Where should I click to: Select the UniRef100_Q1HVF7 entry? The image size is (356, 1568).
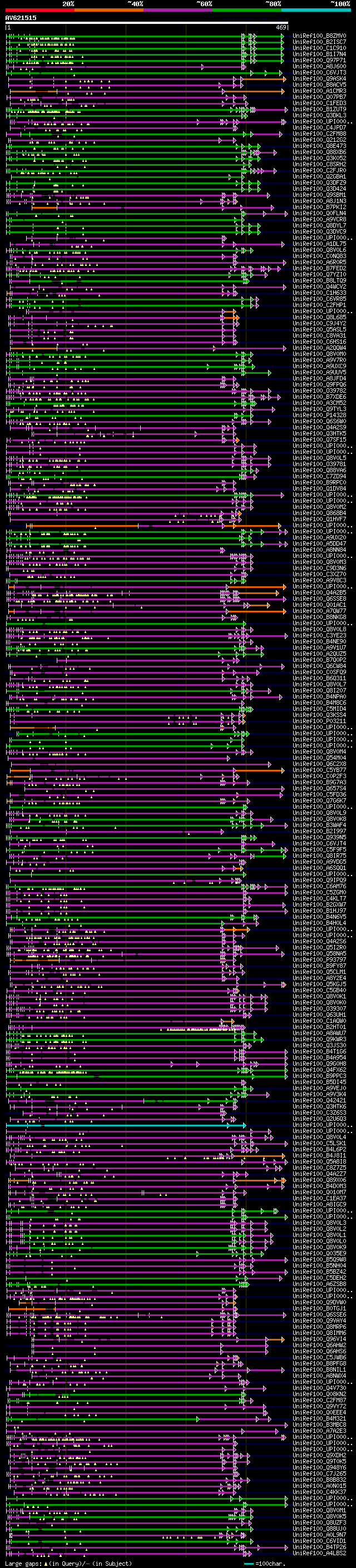point(319,519)
